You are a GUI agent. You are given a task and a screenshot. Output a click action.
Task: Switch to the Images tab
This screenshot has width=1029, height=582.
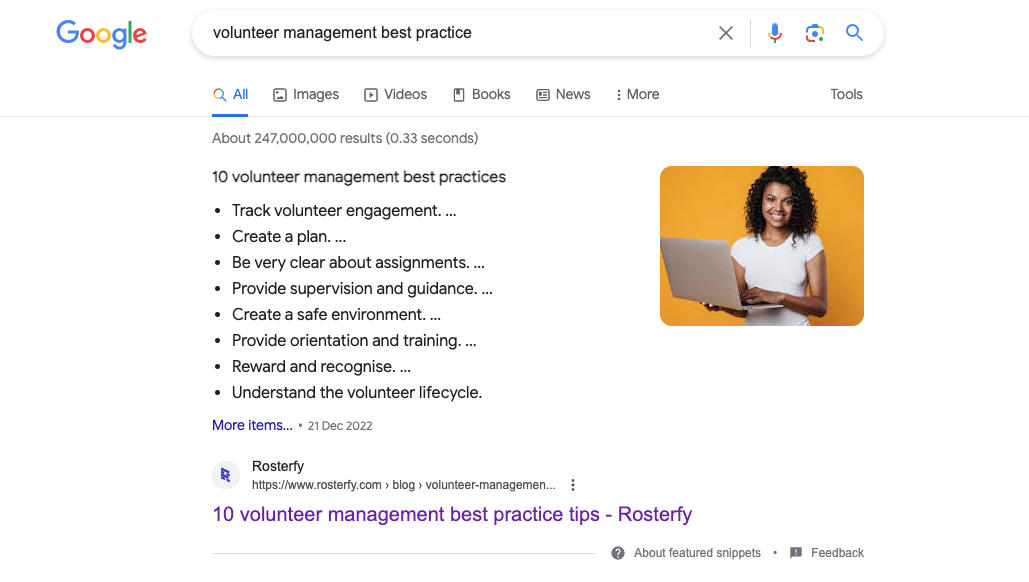[x=306, y=94]
